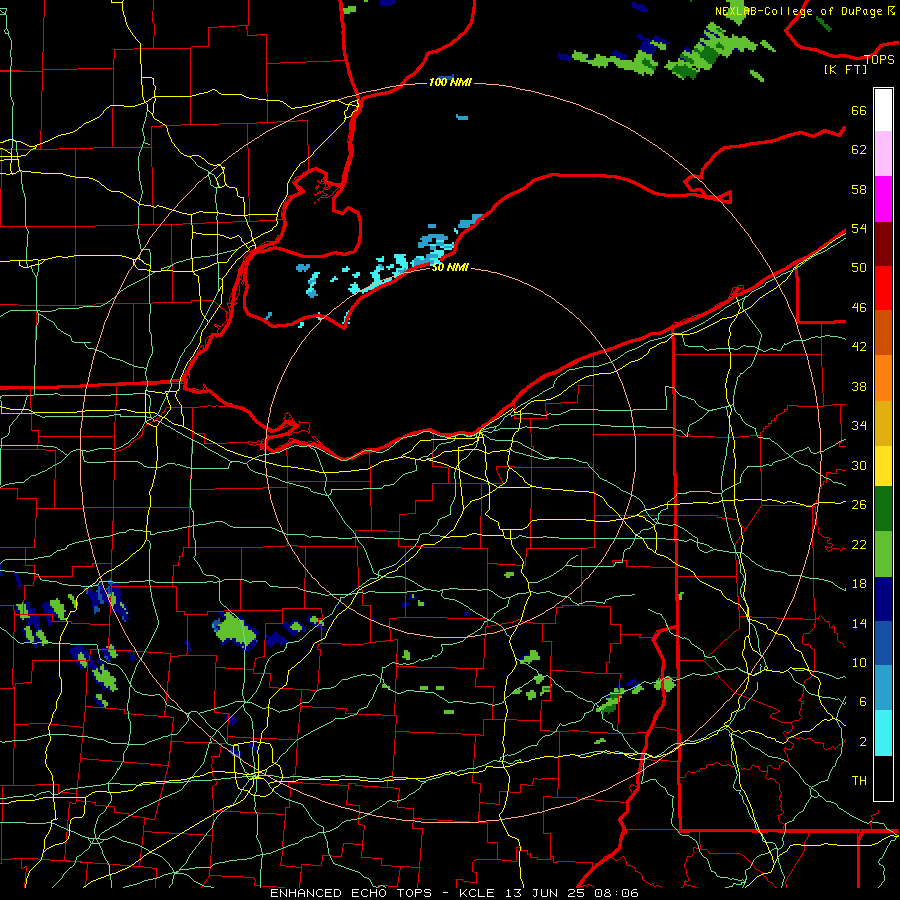Click the 58 legend label

pos(859,189)
